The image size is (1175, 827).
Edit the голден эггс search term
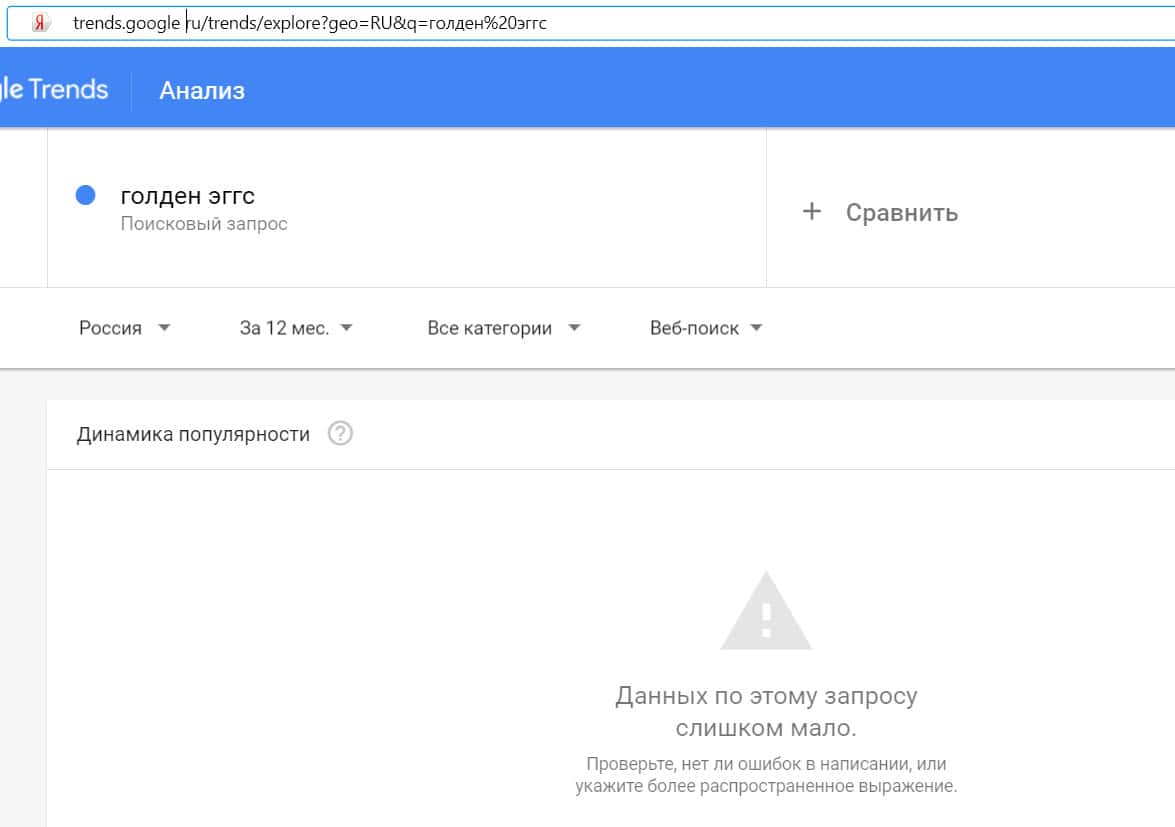187,196
